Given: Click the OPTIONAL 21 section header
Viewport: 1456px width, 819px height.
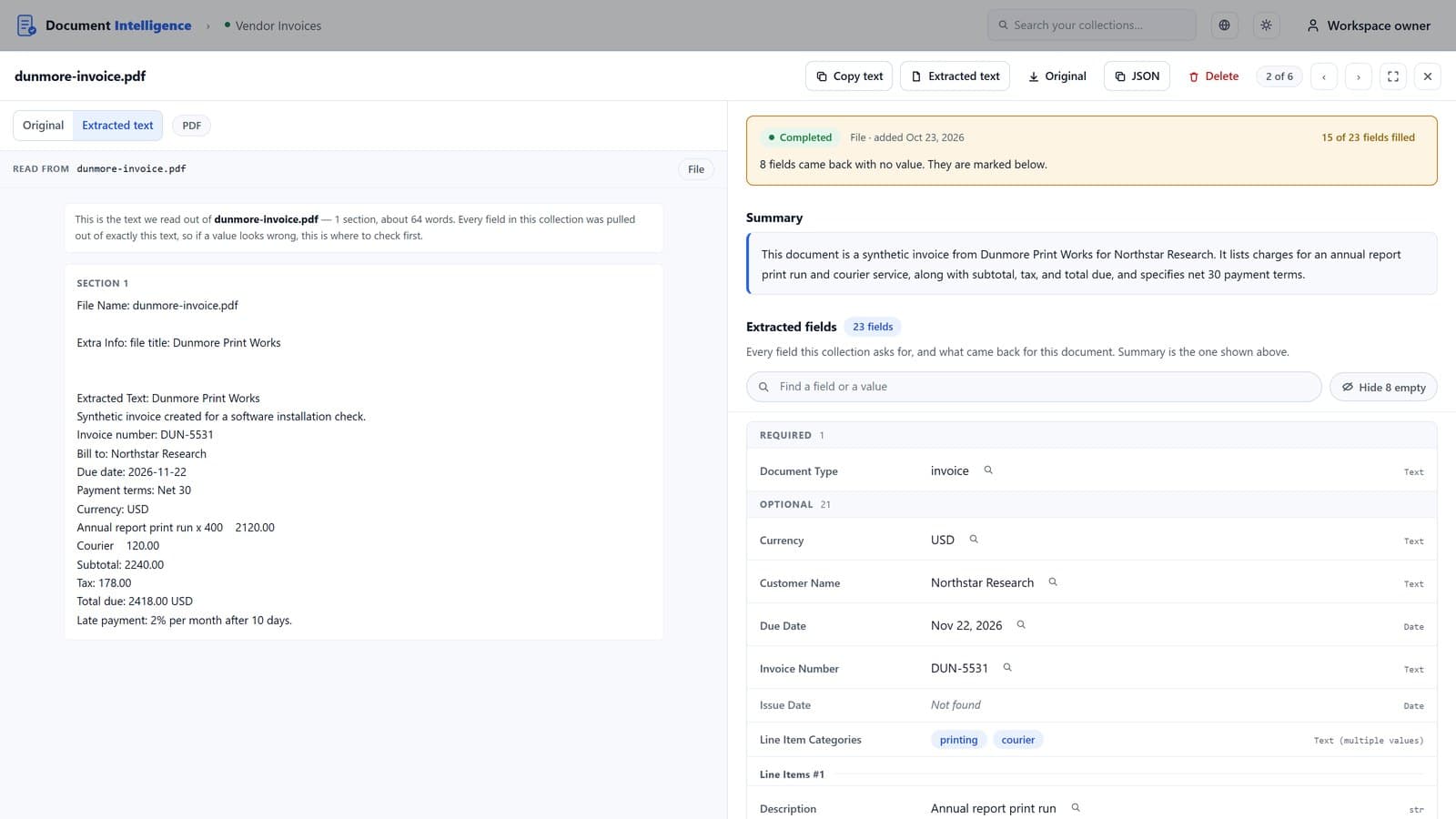Looking at the screenshot, I should pyautogui.click(x=1091, y=504).
